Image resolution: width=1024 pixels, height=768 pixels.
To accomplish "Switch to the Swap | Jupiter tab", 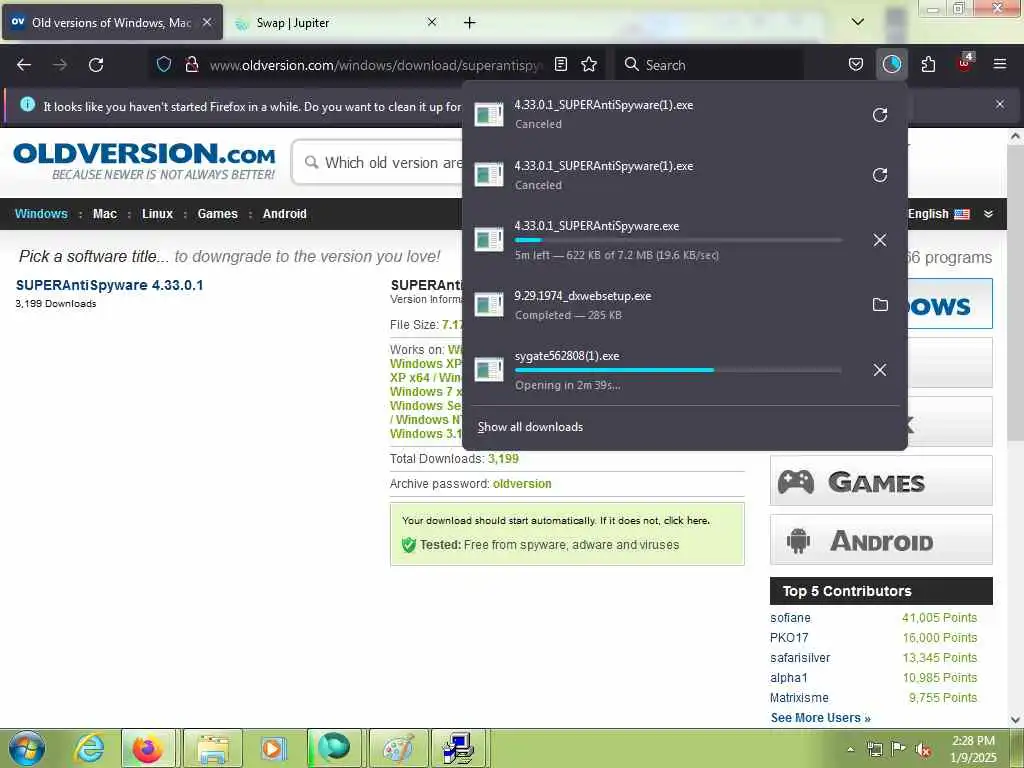I will 336,23.
